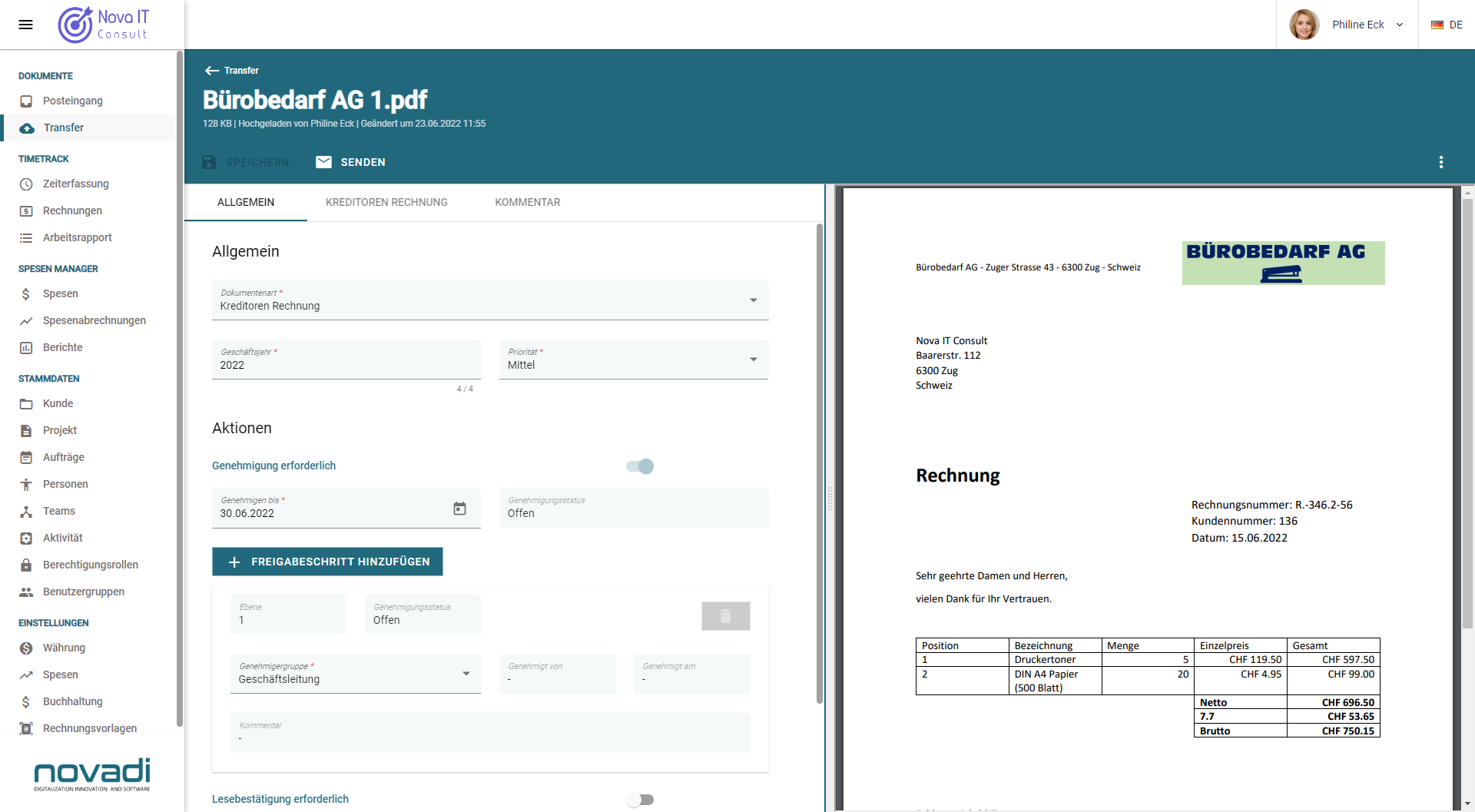Open calendar picker for Genehmigen bis
This screenshot has height=812, width=1475.
point(459,509)
